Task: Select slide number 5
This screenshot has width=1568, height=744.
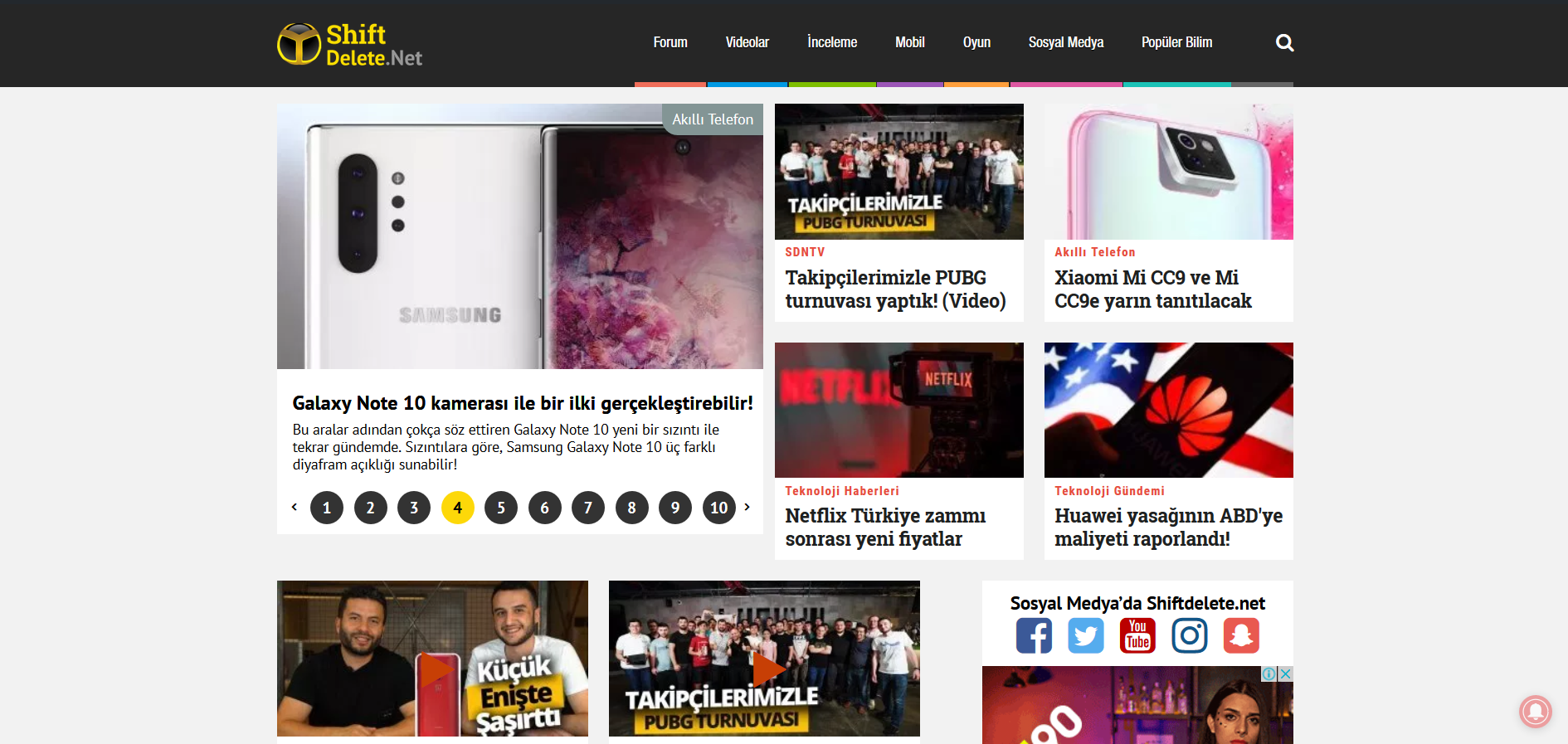Action: click(x=501, y=508)
